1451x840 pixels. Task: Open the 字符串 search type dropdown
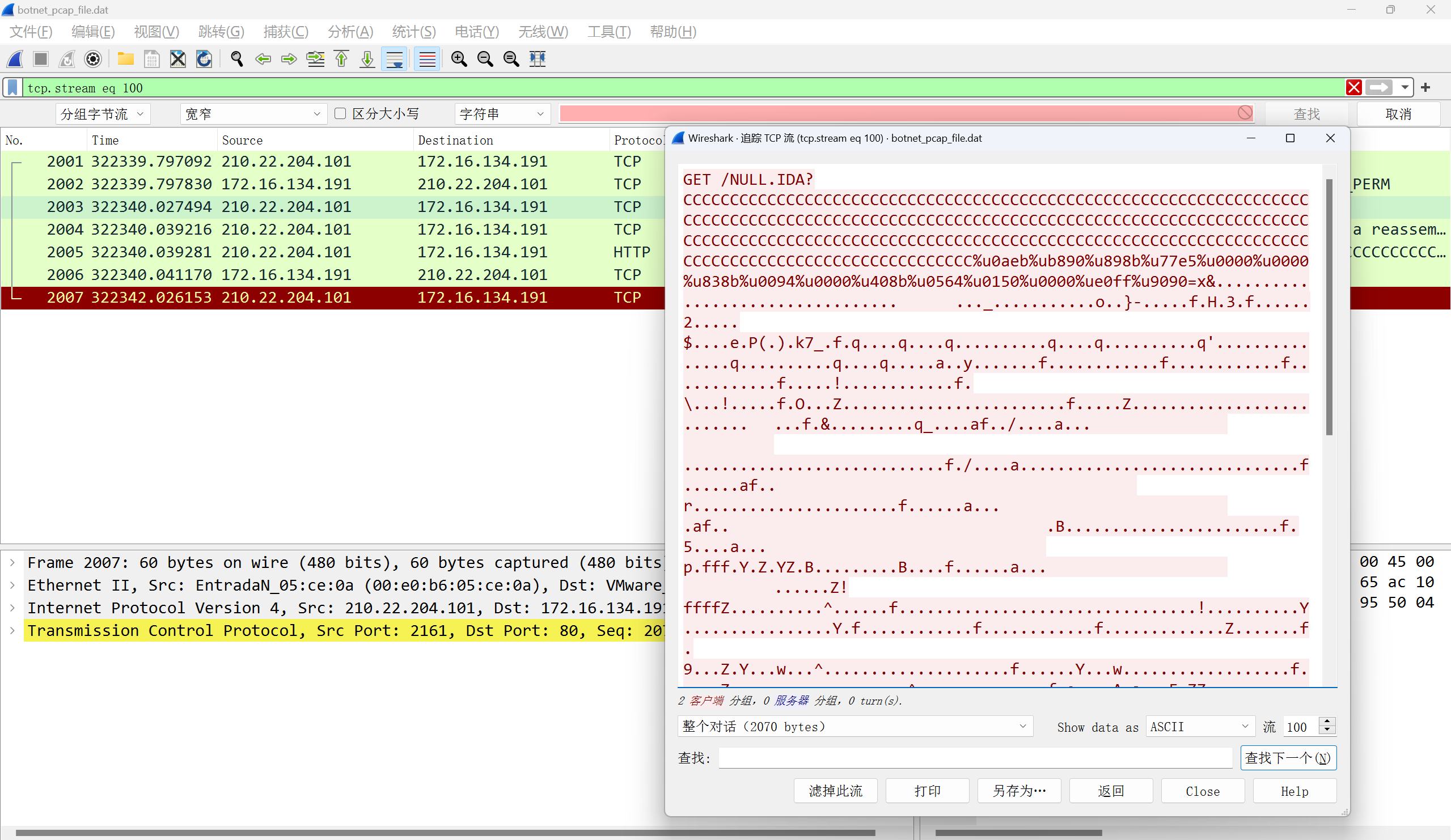[502, 114]
